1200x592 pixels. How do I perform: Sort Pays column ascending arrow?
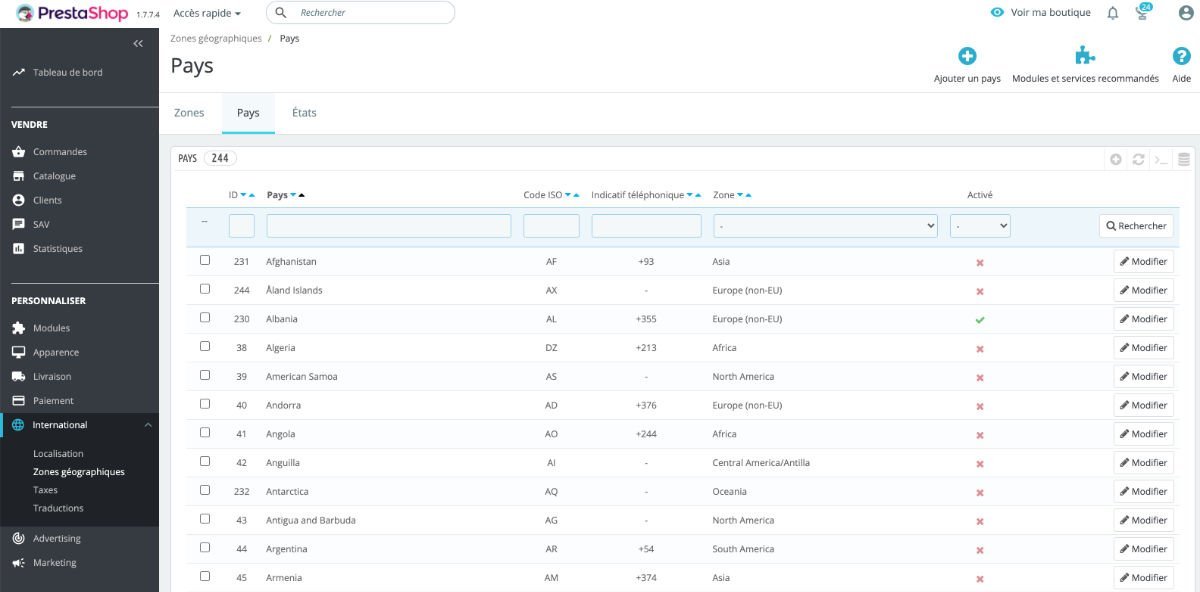[x=301, y=195]
